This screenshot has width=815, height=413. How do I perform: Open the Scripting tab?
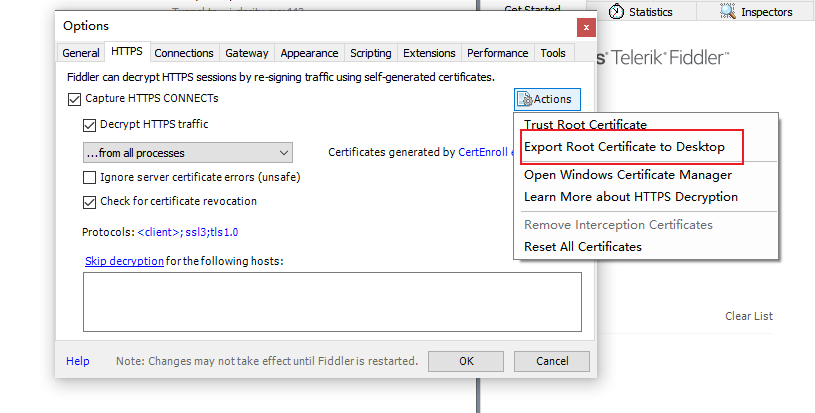pyautogui.click(x=371, y=53)
